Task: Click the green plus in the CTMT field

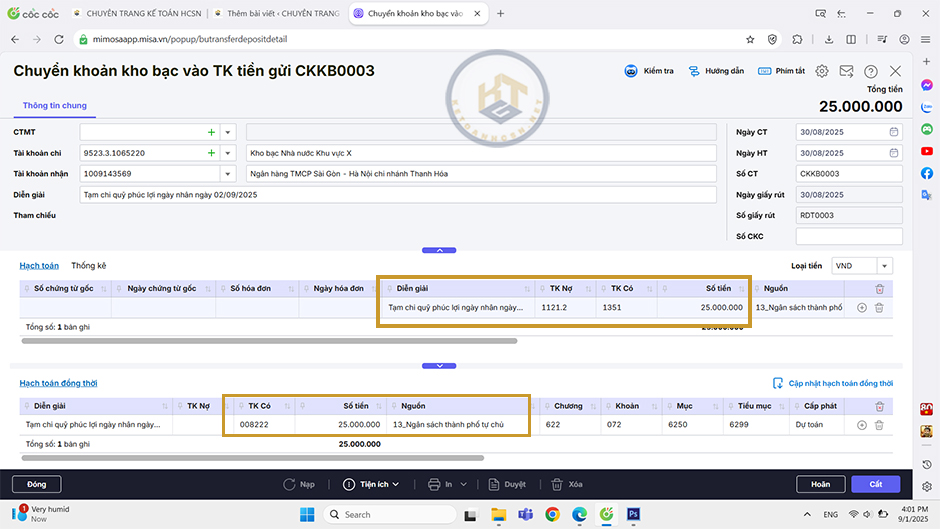Action: point(211,132)
